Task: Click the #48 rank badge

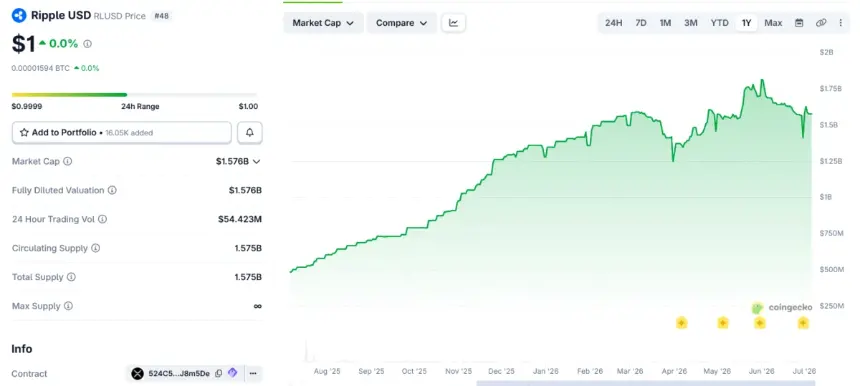Action: [x=161, y=16]
